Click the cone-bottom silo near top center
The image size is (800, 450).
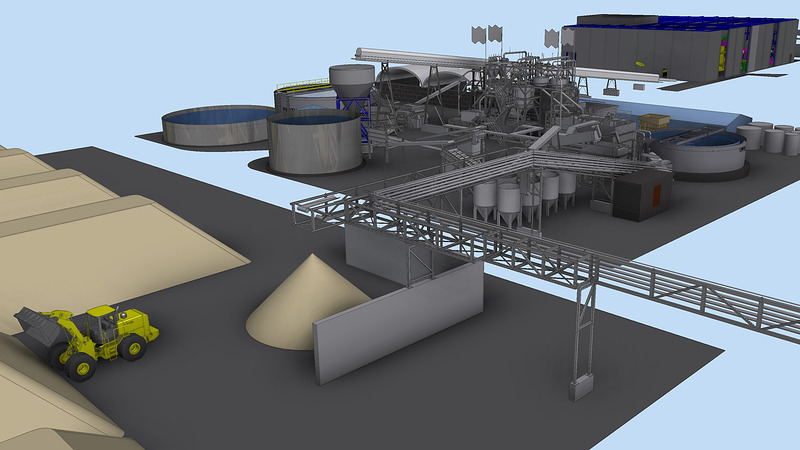[352, 84]
